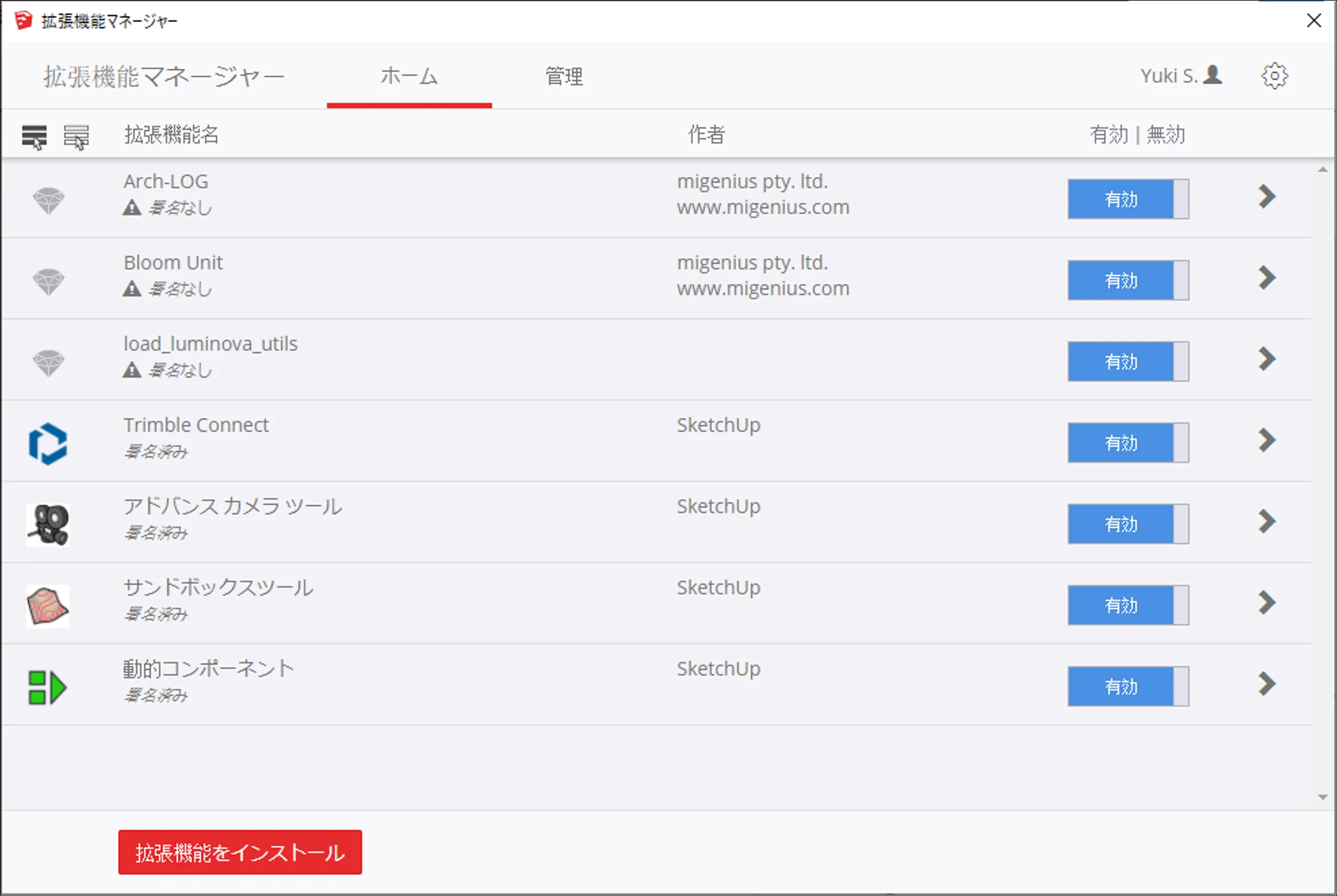Click the deselect-all extensions icon
The width and height of the screenshot is (1337, 896).
(76, 137)
